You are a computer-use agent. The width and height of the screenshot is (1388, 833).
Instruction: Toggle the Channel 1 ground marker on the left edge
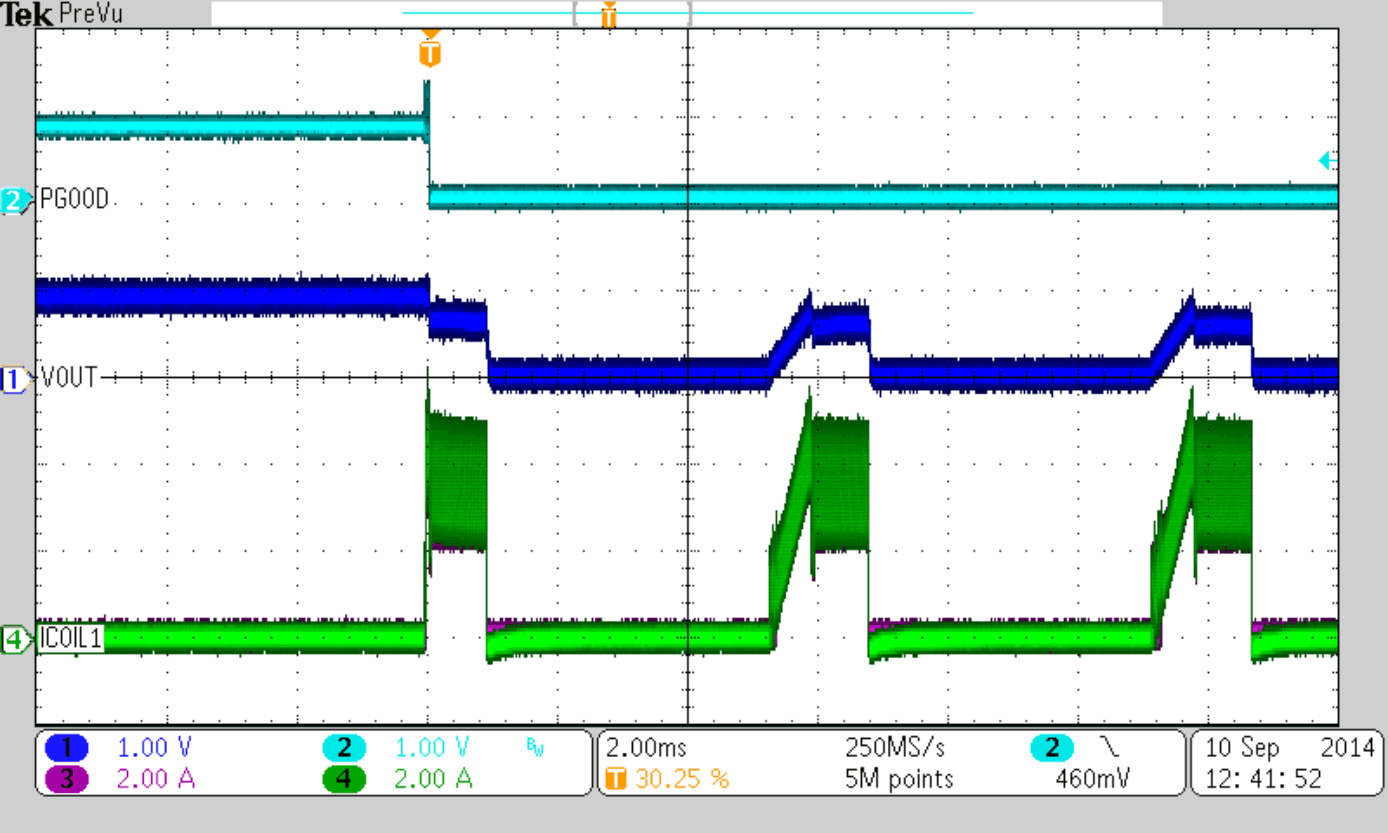tap(13, 377)
